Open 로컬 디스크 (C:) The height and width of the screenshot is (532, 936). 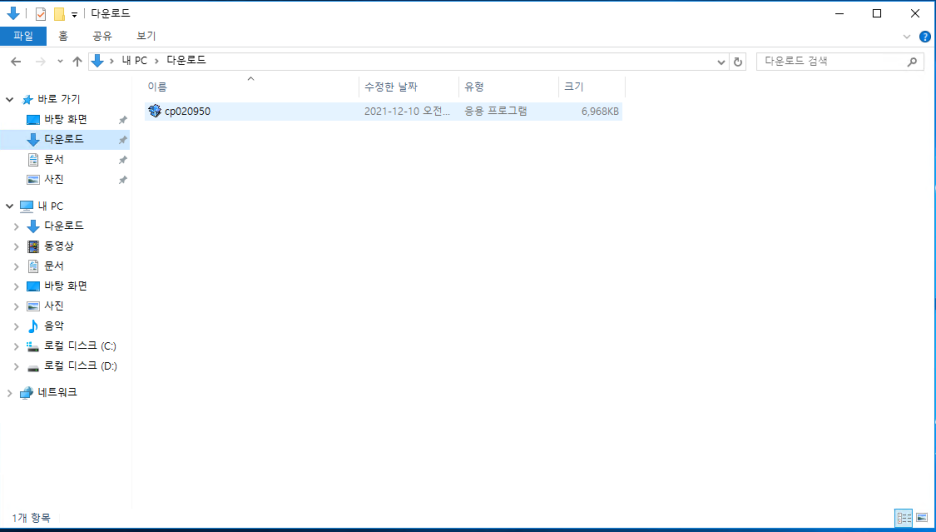[x=80, y=346]
